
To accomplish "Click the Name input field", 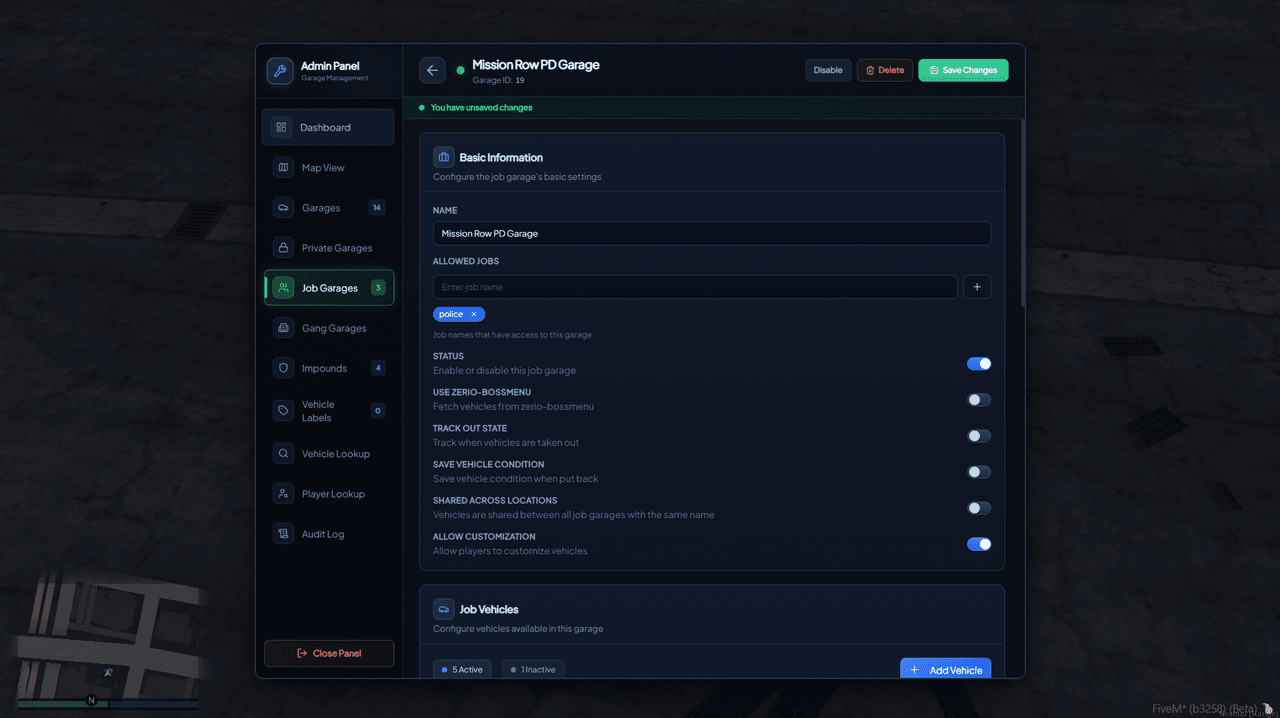I will (712, 233).
